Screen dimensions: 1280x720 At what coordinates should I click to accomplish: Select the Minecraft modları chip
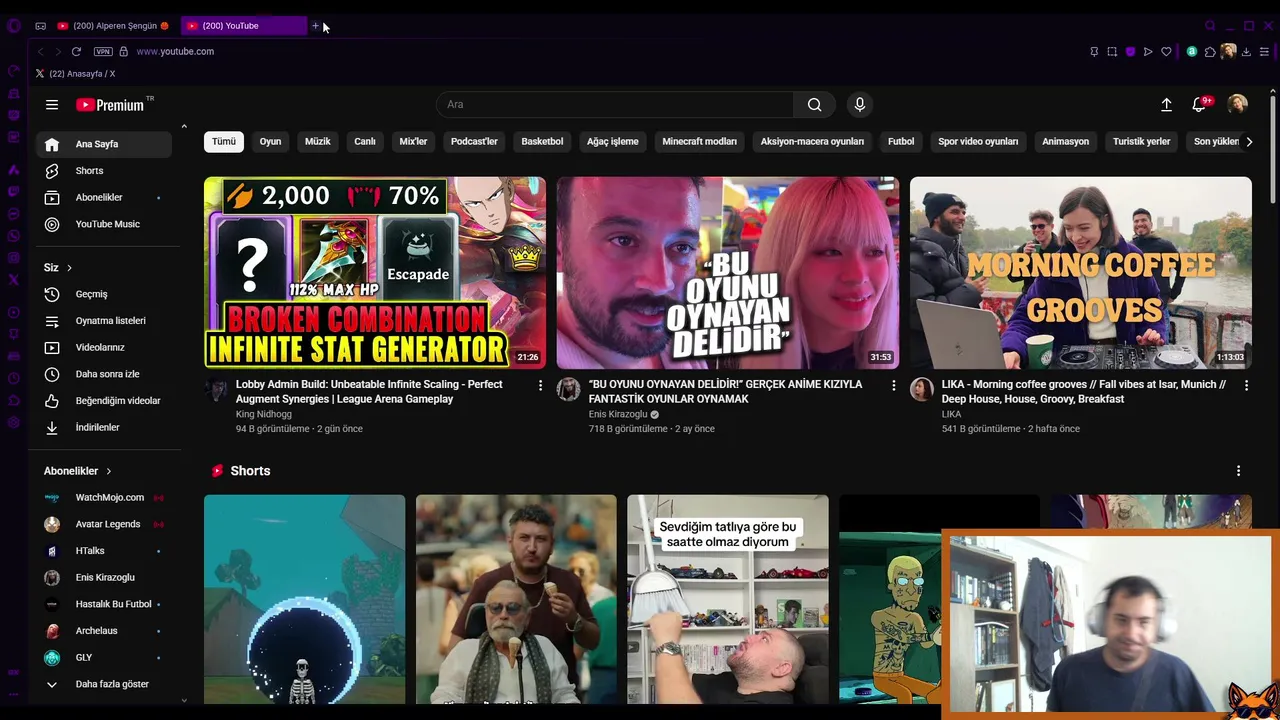click(x=699, y=142)
